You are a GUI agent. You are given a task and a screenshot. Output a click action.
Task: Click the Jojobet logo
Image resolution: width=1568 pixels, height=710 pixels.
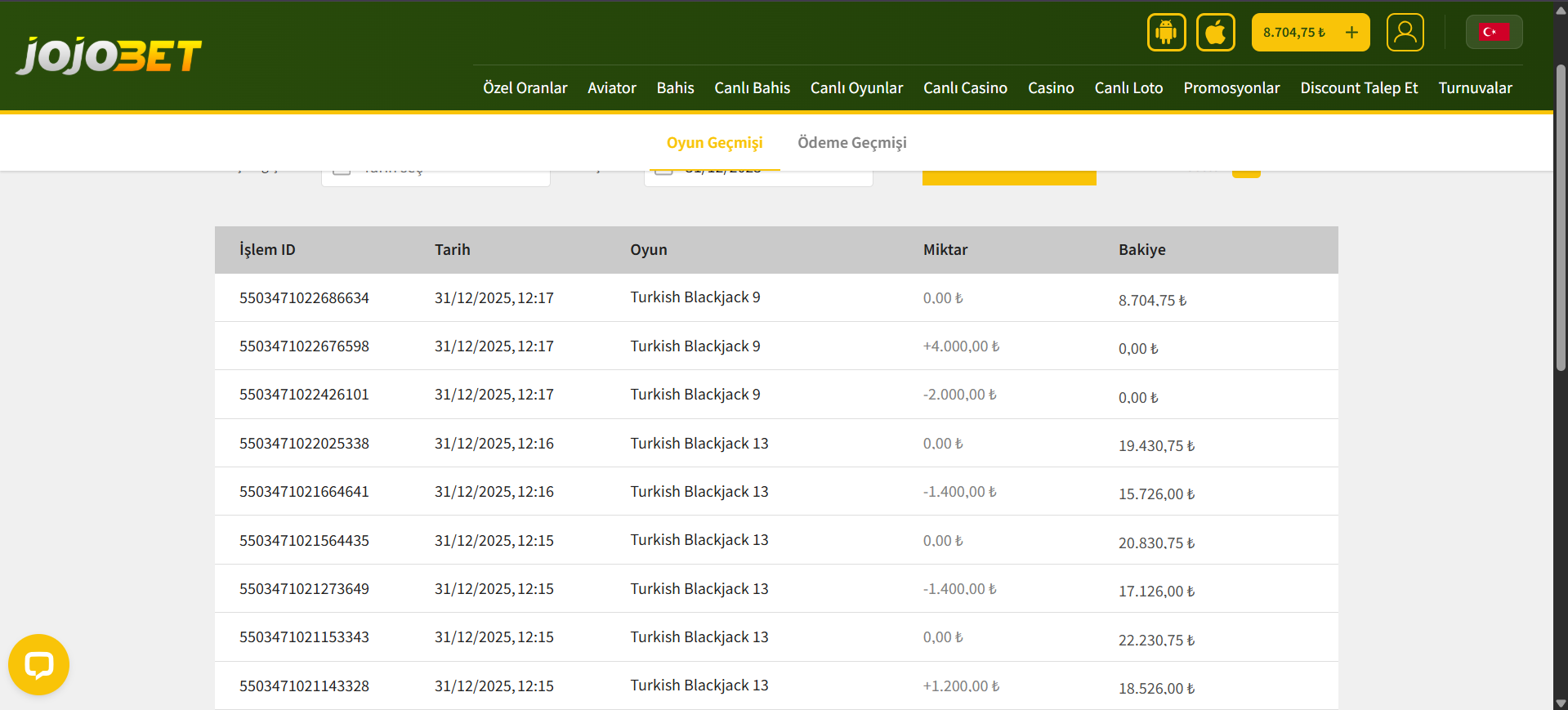point(109,56)
